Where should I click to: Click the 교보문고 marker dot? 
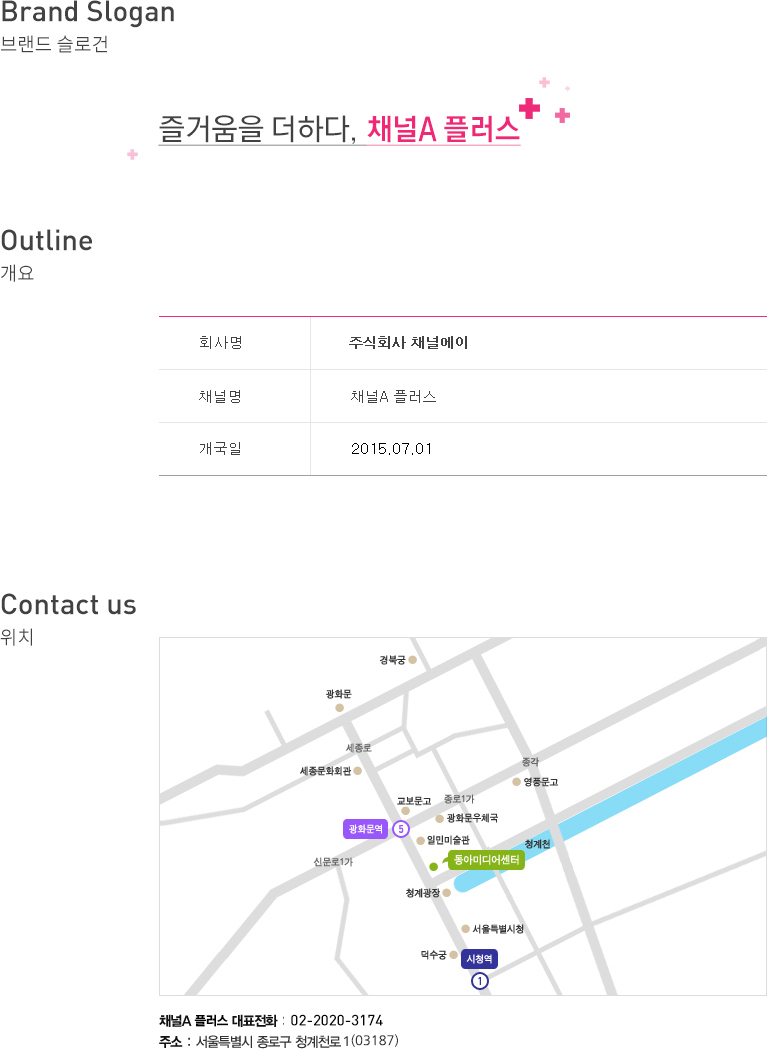405,811
